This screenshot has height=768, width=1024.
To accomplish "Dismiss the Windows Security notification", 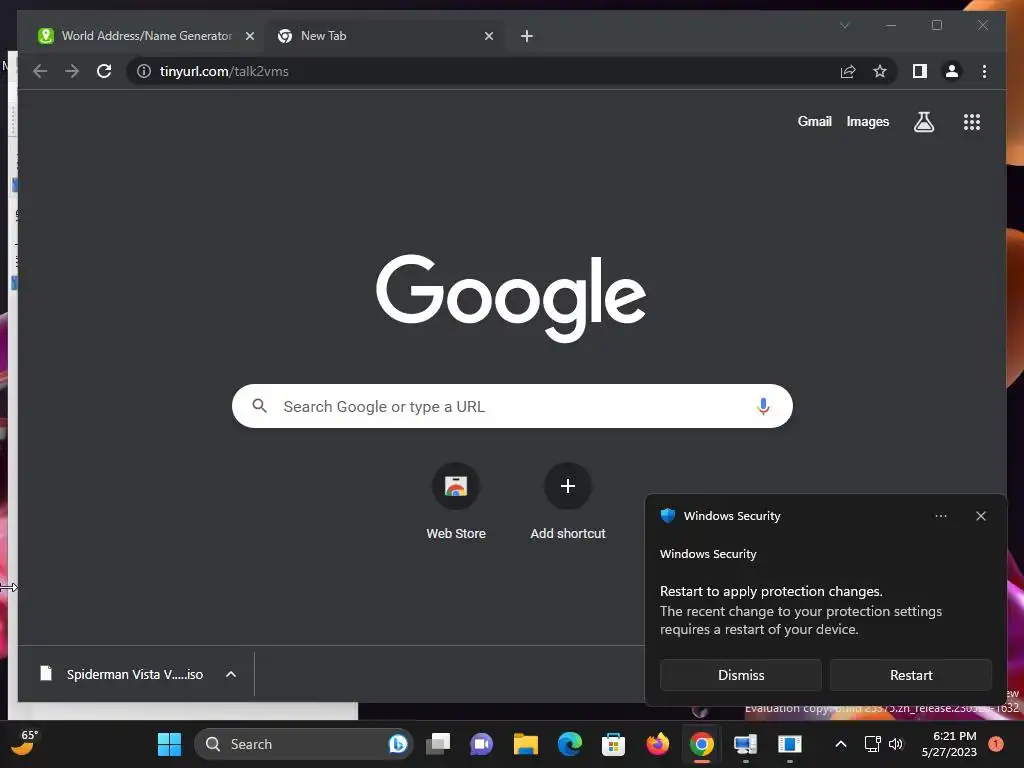I will click(741, 675).
